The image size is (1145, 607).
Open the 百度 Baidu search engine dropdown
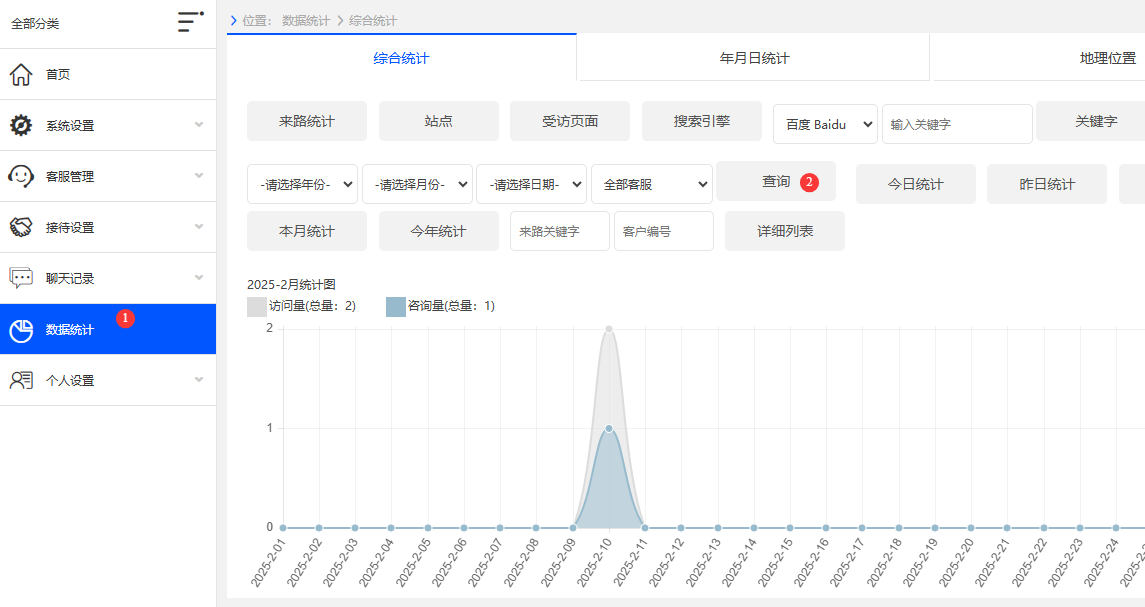click(825, 124)
